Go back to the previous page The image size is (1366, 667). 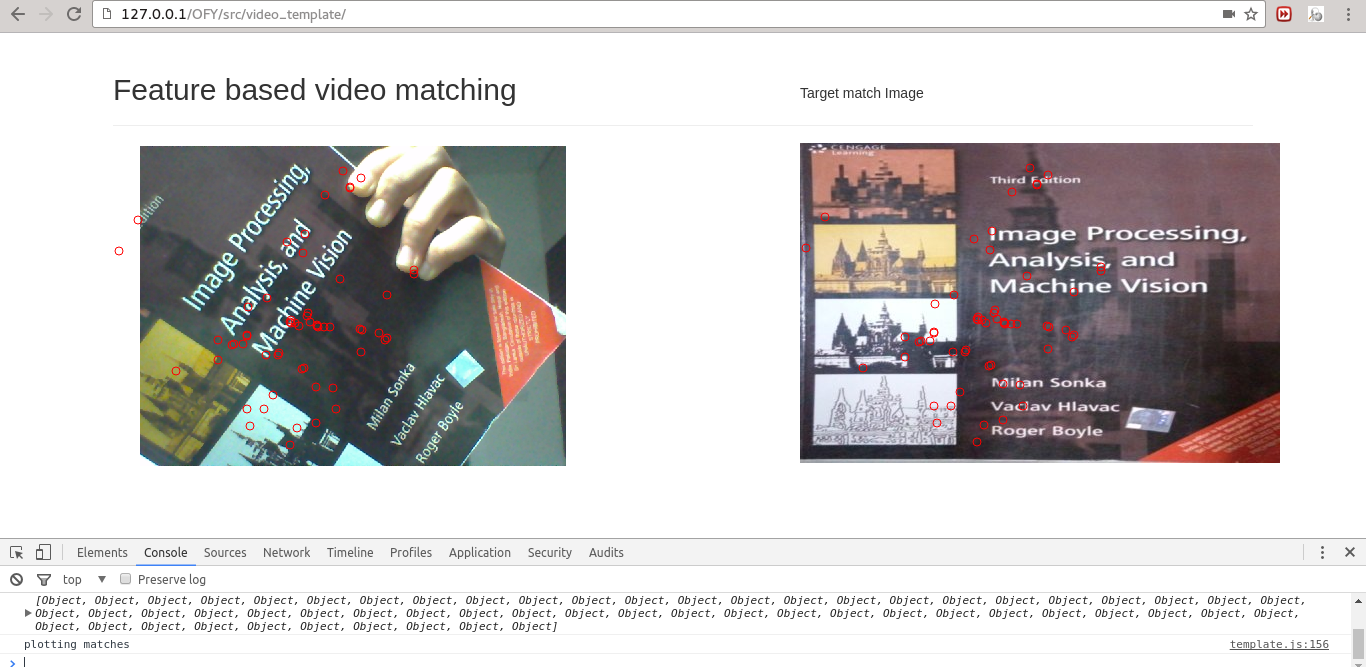[x=18, y=14]
